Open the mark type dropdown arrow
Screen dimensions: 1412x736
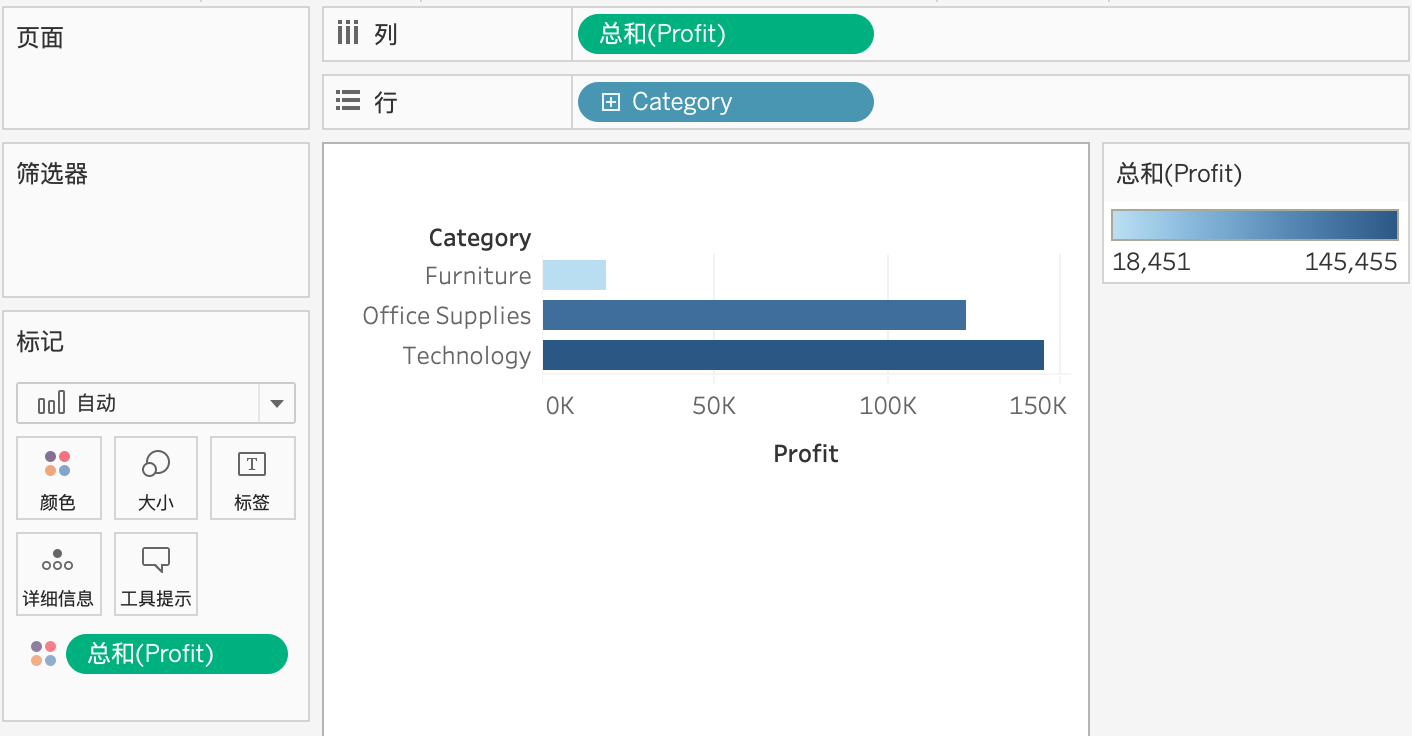pos(277,404)
